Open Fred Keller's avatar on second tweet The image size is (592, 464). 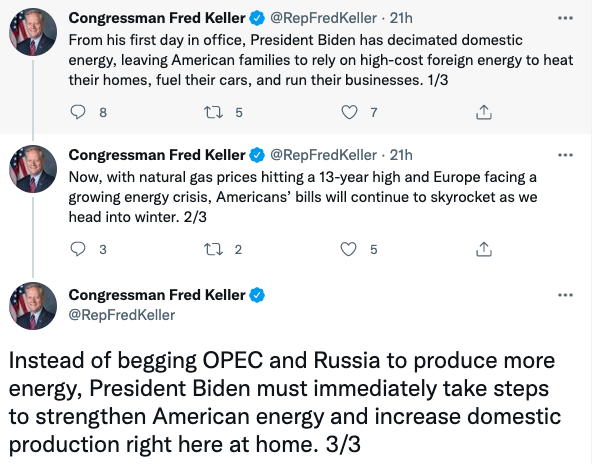(33, 169)
